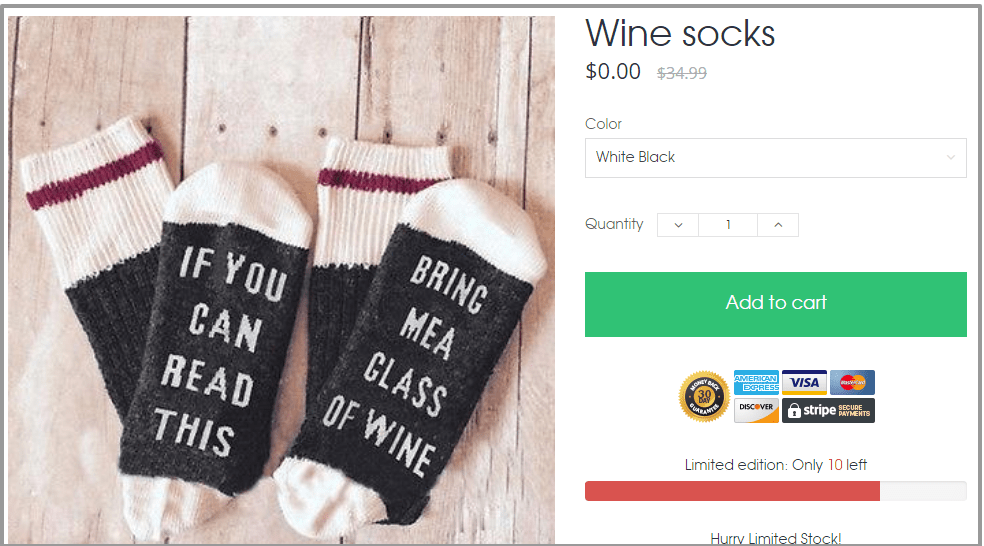The width and height of the screenshot is (984, 546).
Task: Click the quantity number input field
Action: (728, 225)
